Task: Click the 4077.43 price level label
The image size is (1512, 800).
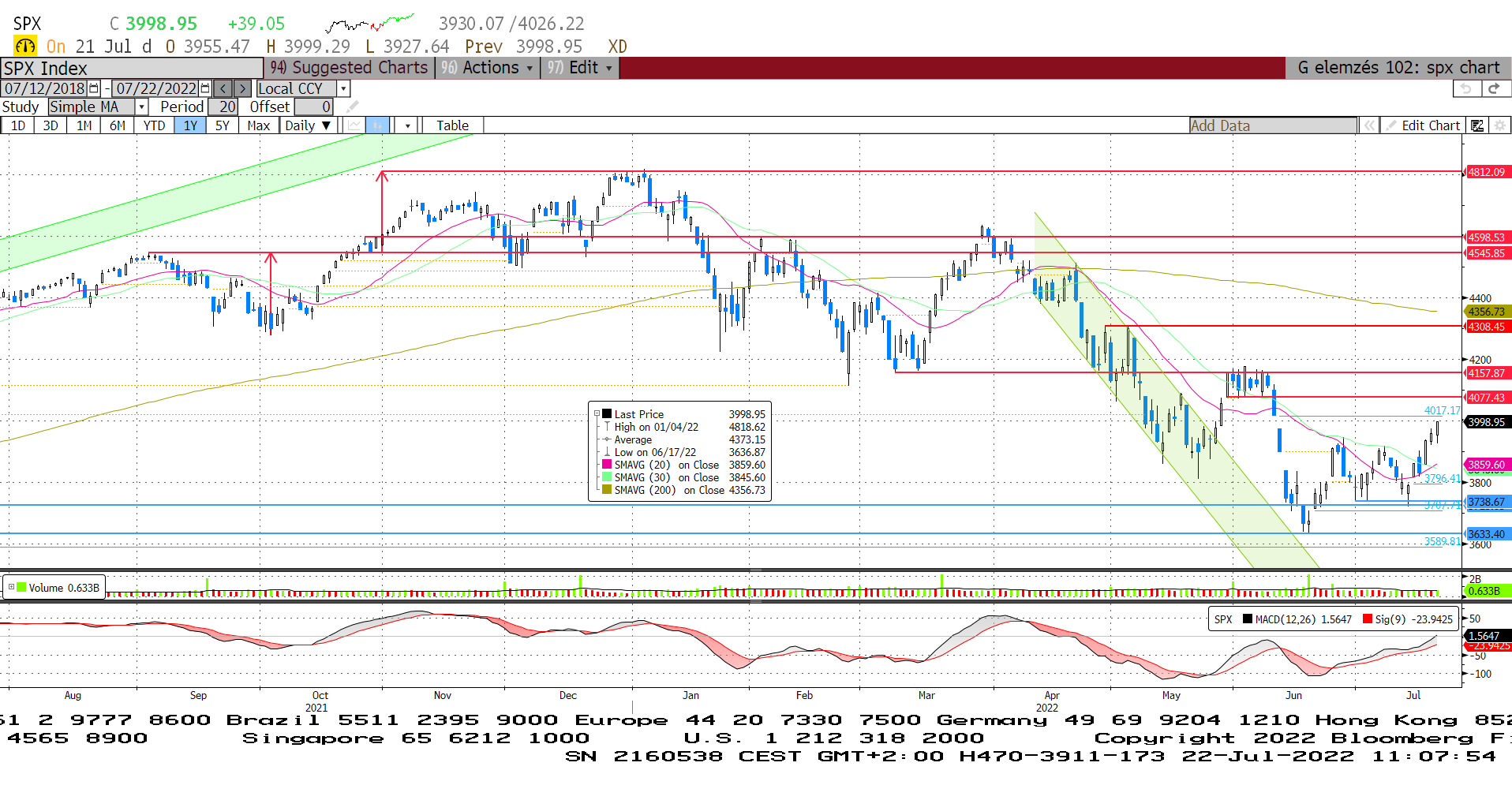Action: click(1487, 398)
